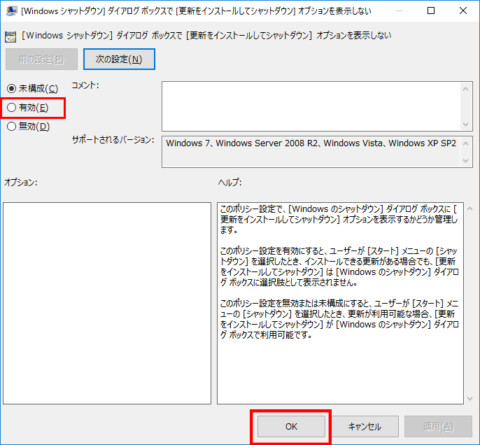The image size is (480, 445).
Task: Click the 次の設定(N) button
Action: 119,59
